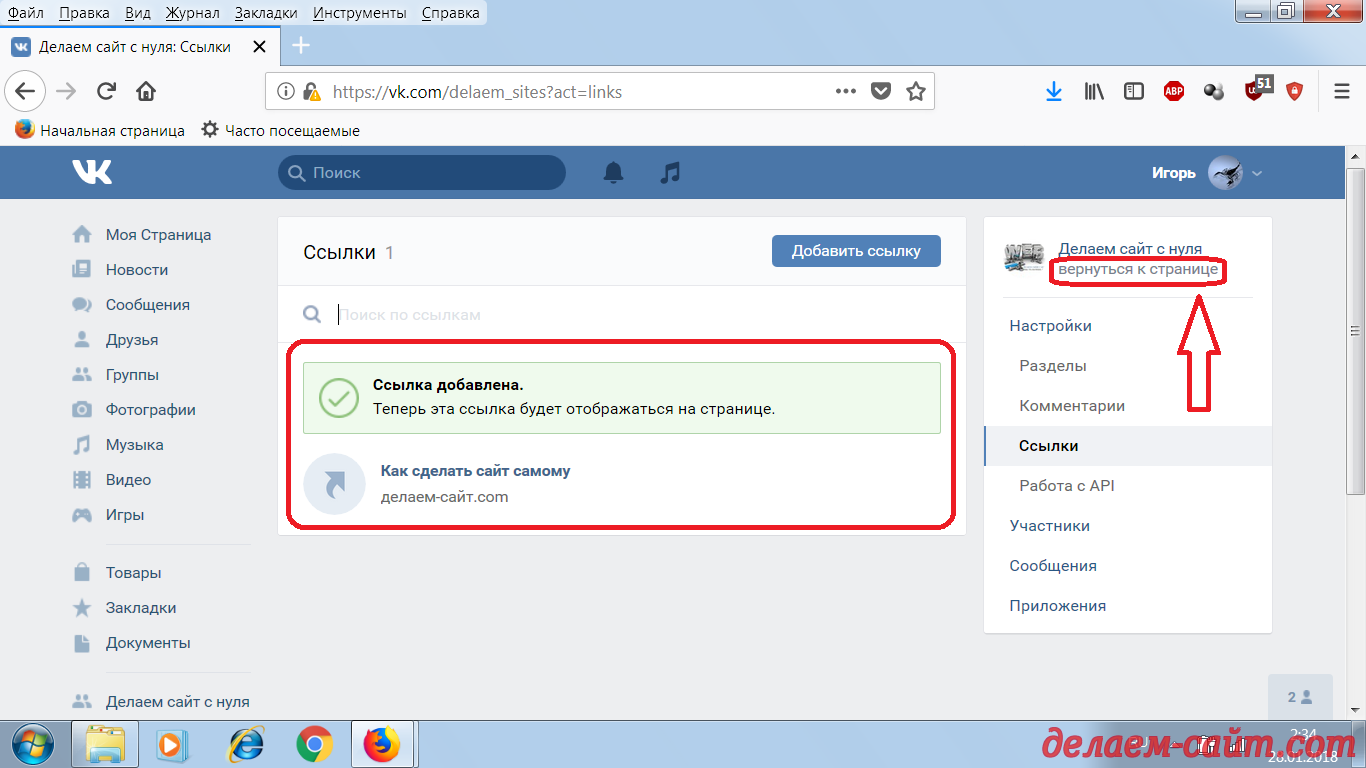1366x768 pixels.
Task: Open Windows Explorer from taskbar
Action: [105, 744]
